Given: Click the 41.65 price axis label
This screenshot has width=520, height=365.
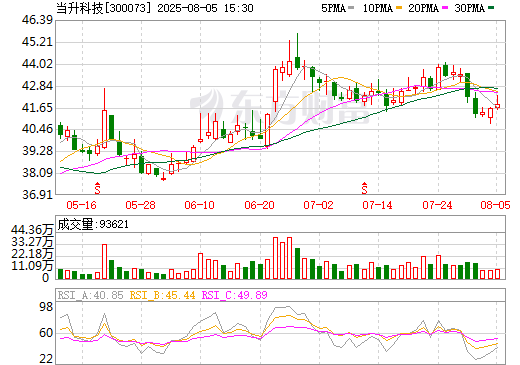Looking at the screenshot, I should click(x=37, y=108).
